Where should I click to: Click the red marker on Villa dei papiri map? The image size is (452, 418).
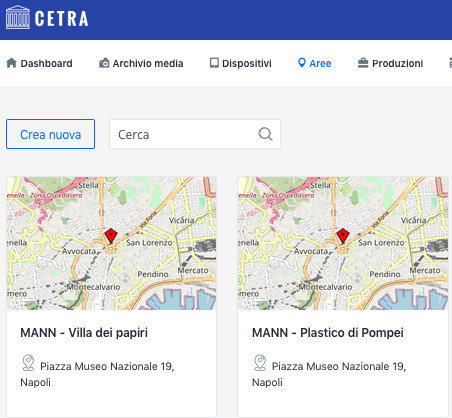tap(111, 235)
